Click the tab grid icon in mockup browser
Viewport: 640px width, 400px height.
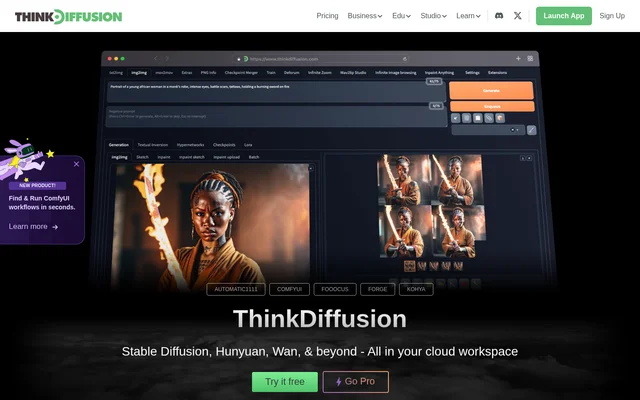pyautogui.click(x=530, y=58)
